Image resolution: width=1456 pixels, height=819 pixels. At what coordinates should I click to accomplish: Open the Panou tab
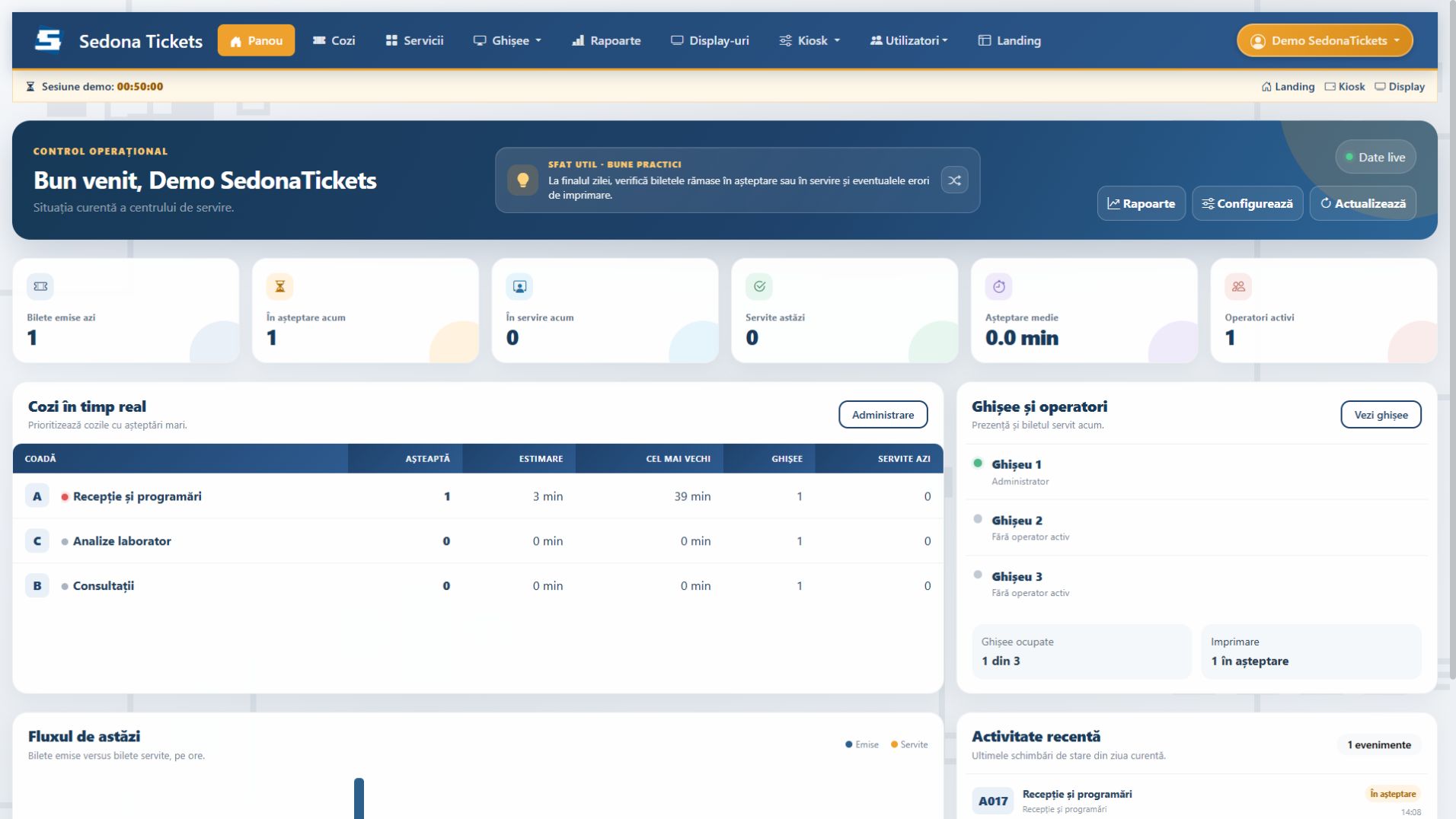click(256, 40)
